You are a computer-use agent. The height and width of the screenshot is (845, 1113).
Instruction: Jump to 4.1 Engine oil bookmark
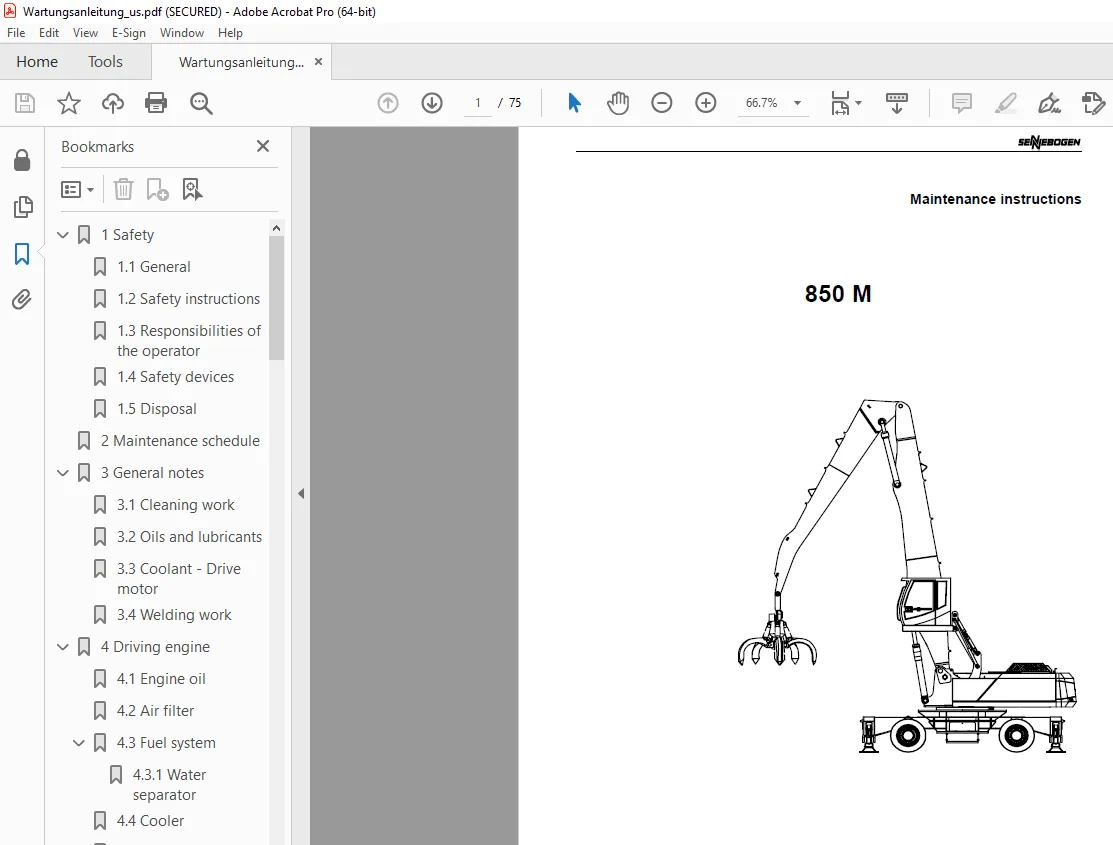point(161,679)
